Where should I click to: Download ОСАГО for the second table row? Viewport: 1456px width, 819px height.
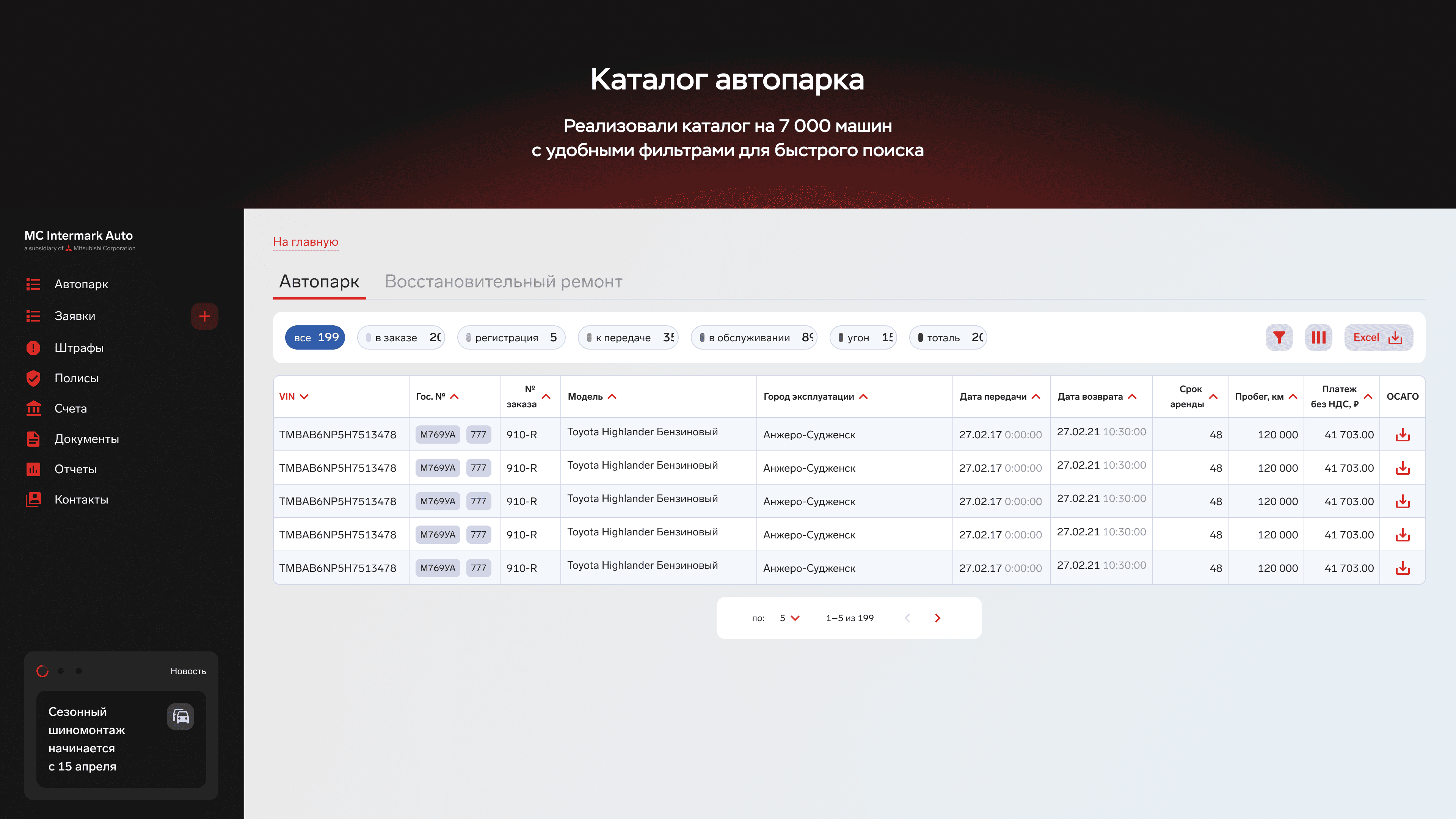click(x=1403, y=468)
